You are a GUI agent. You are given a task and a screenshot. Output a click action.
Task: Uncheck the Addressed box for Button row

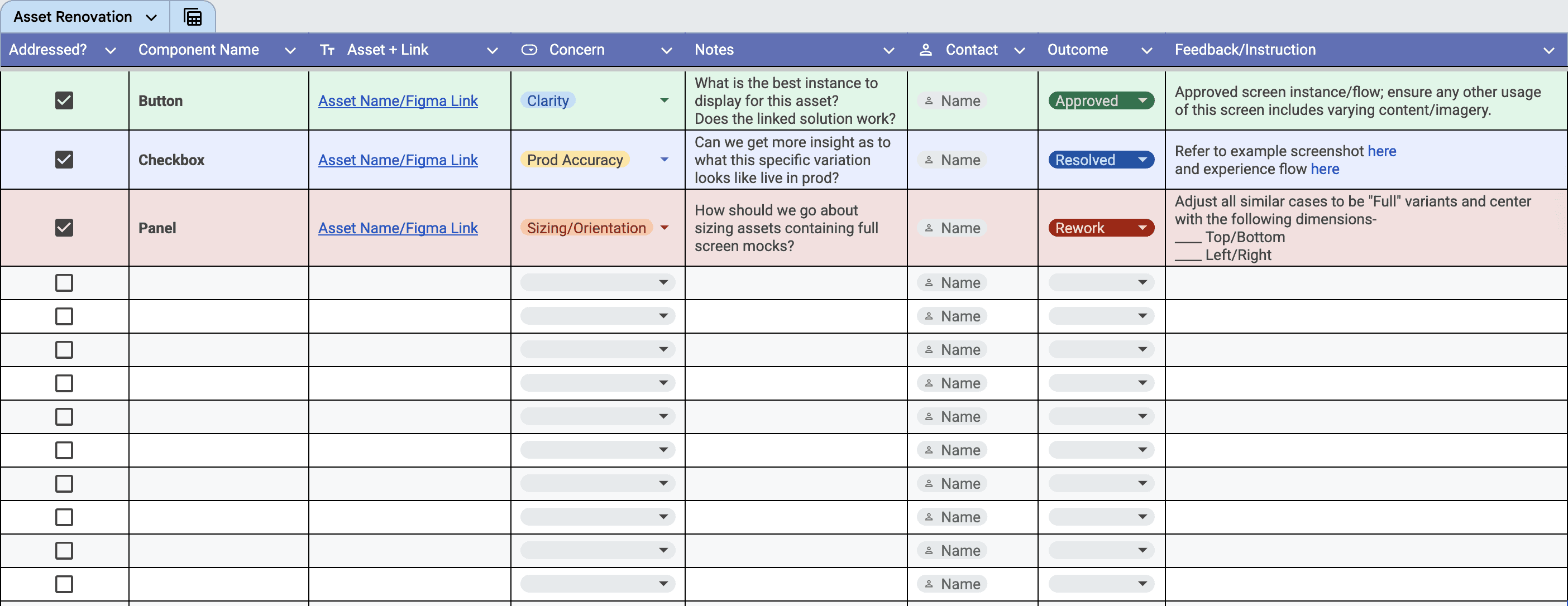point(64,100)
